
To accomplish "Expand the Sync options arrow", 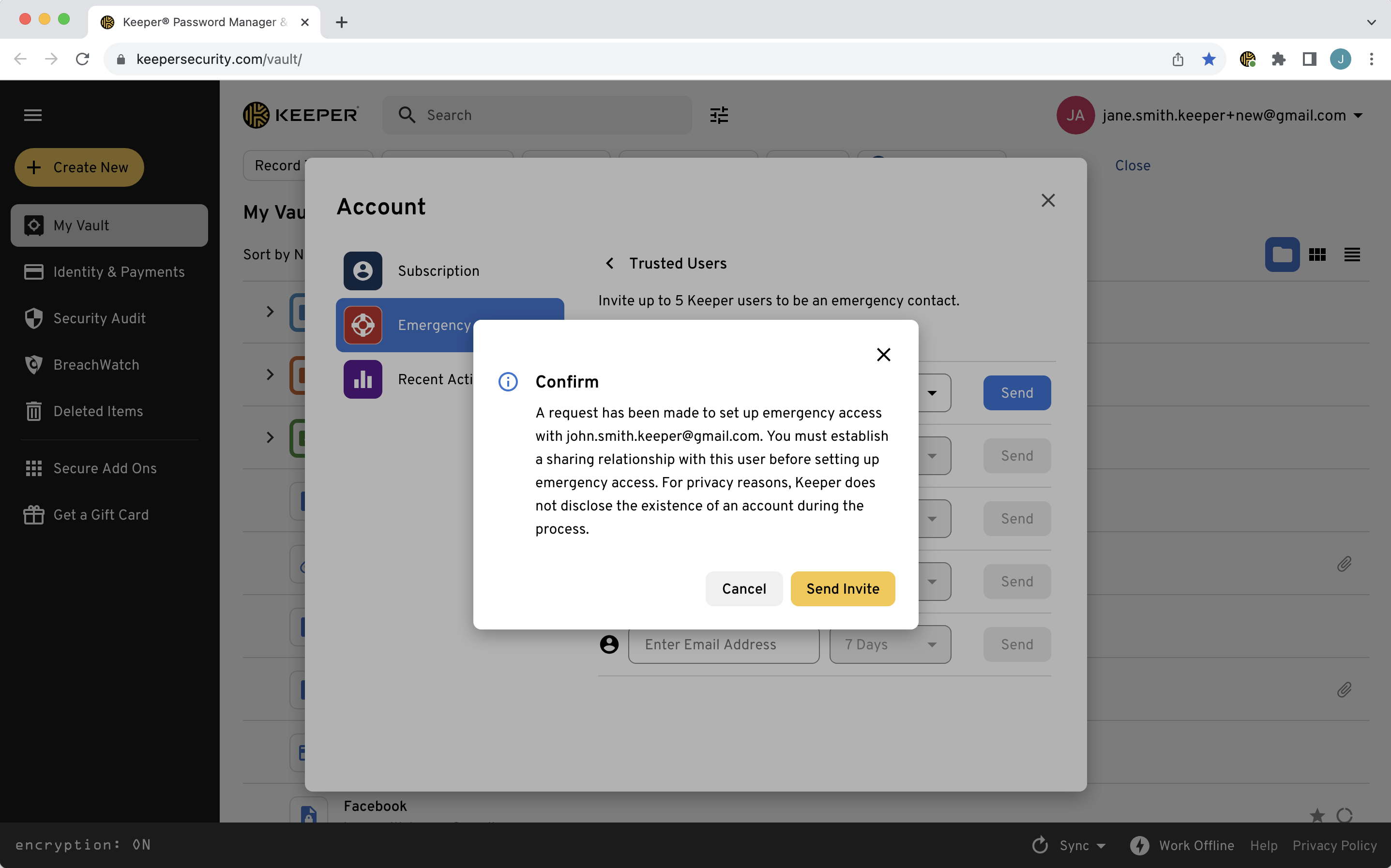I will (x=1101, y=845).
